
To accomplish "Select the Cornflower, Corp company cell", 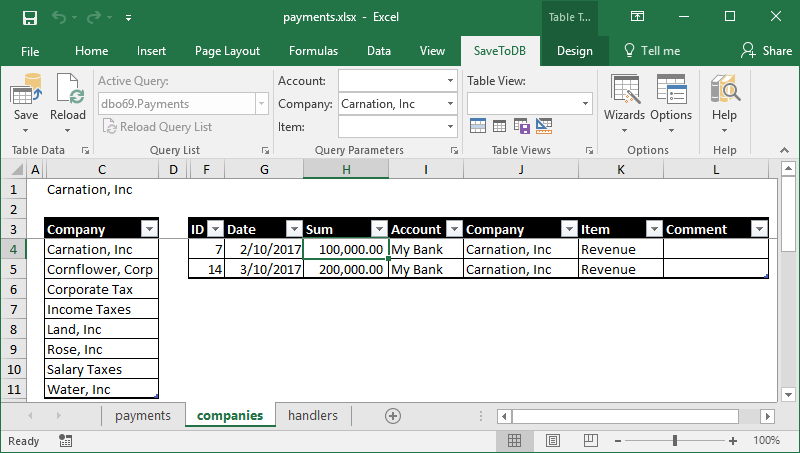I will tap(102, 269).
